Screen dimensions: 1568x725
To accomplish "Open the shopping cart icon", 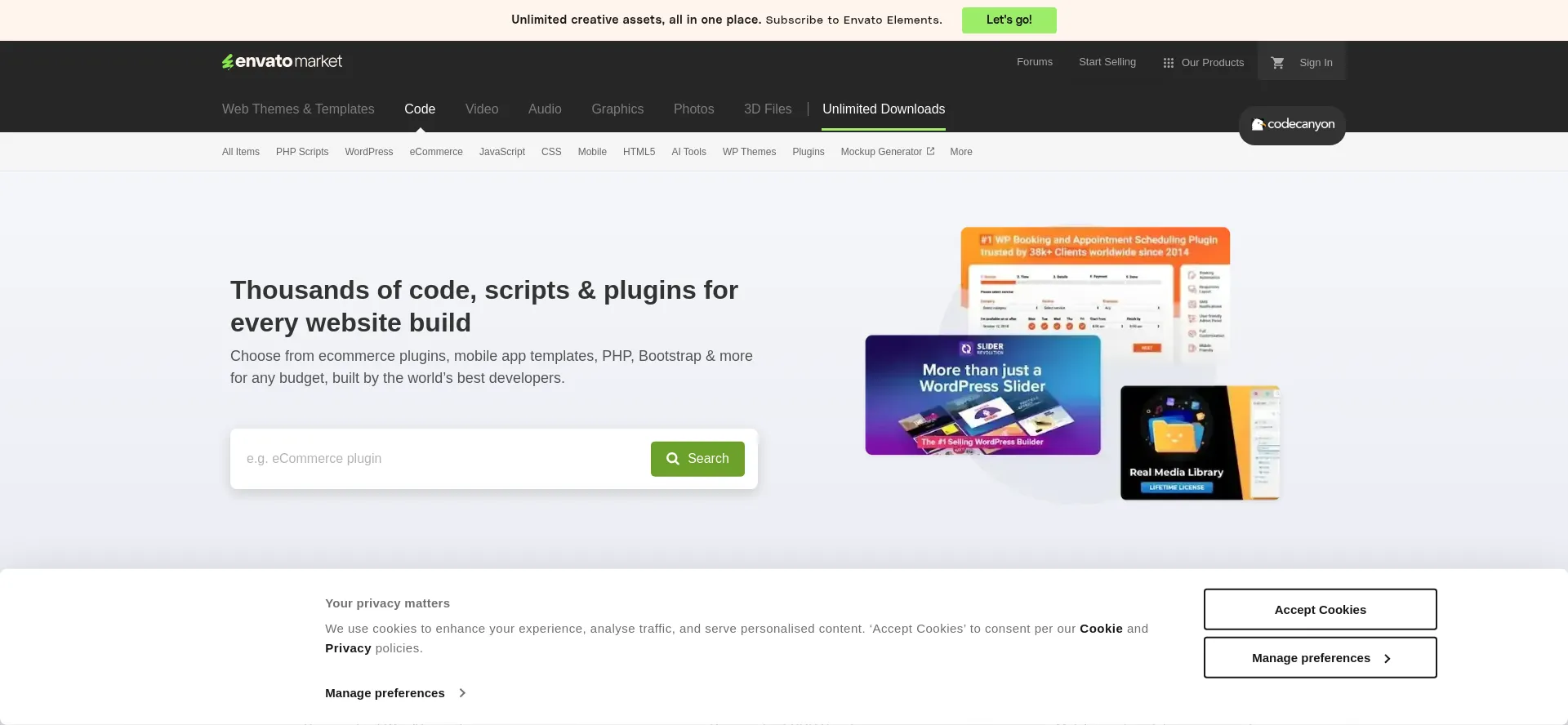I will (1278, 62).
